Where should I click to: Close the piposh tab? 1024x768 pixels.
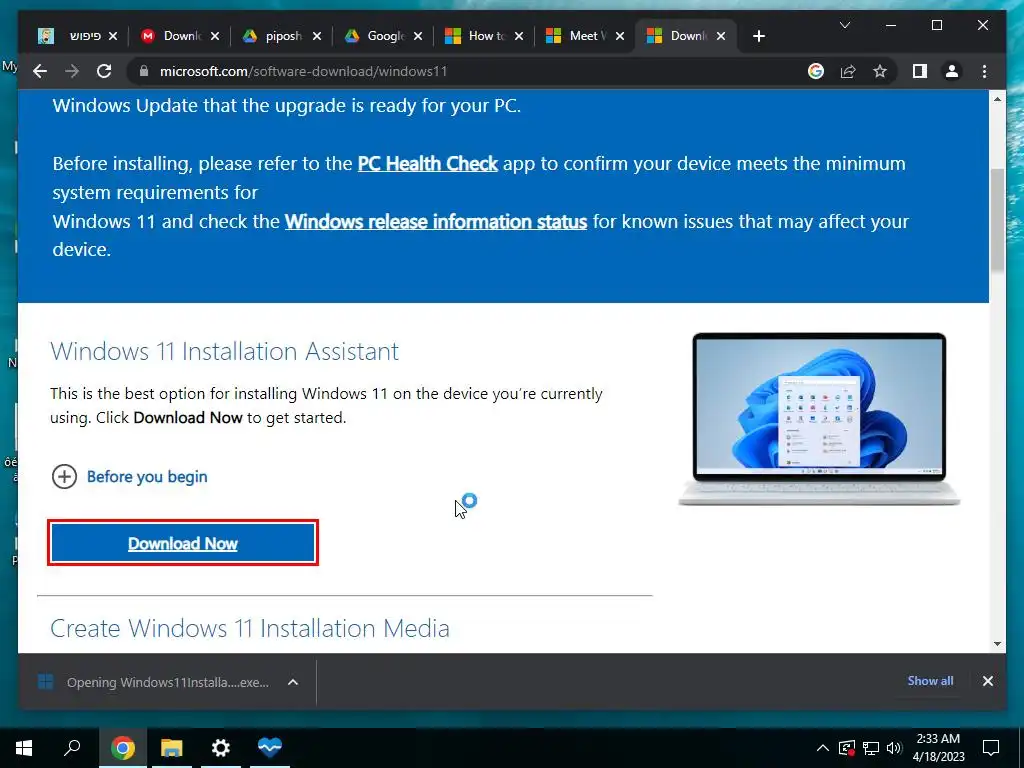click(x=317, y=36)
